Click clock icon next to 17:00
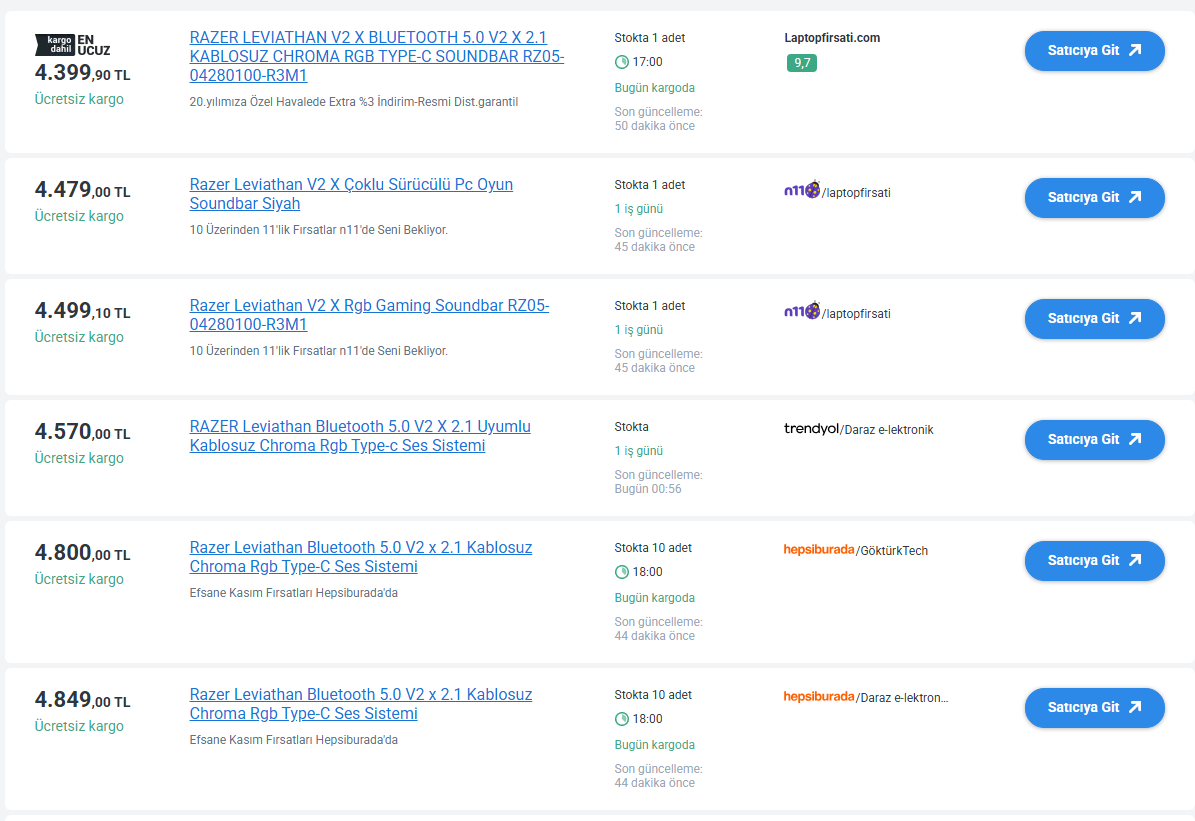The image size is (1195, 821). 622,62
